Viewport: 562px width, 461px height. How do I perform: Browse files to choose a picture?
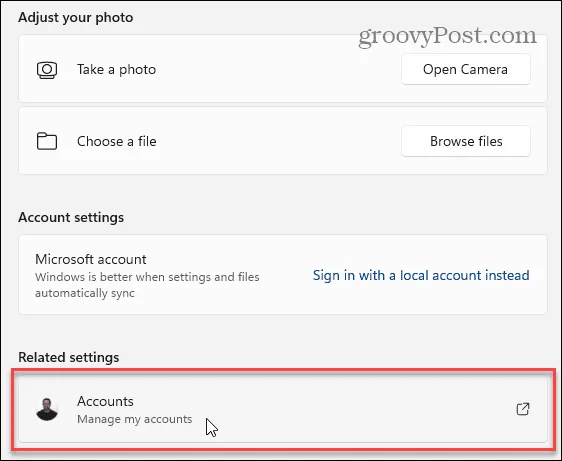pyautogui.click(x=466, y=141)
